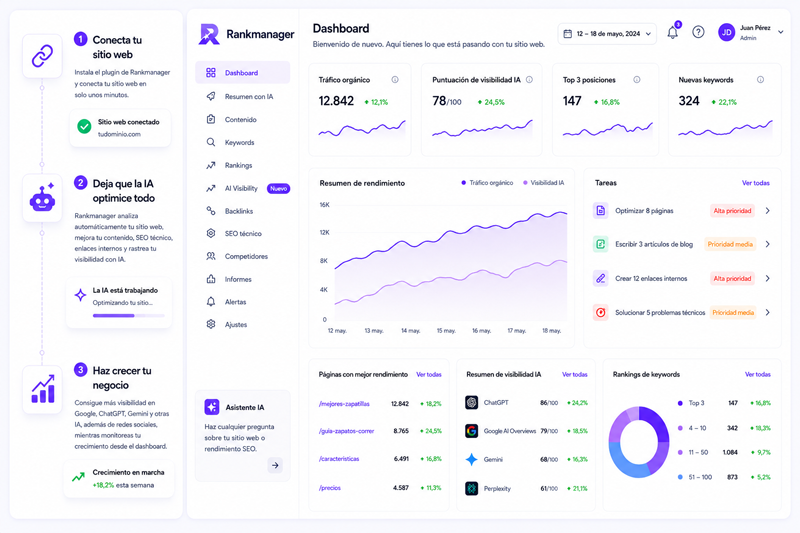Click the growth chart icon for step 3
Screen dimensions: 800x533
pos(42,389)
